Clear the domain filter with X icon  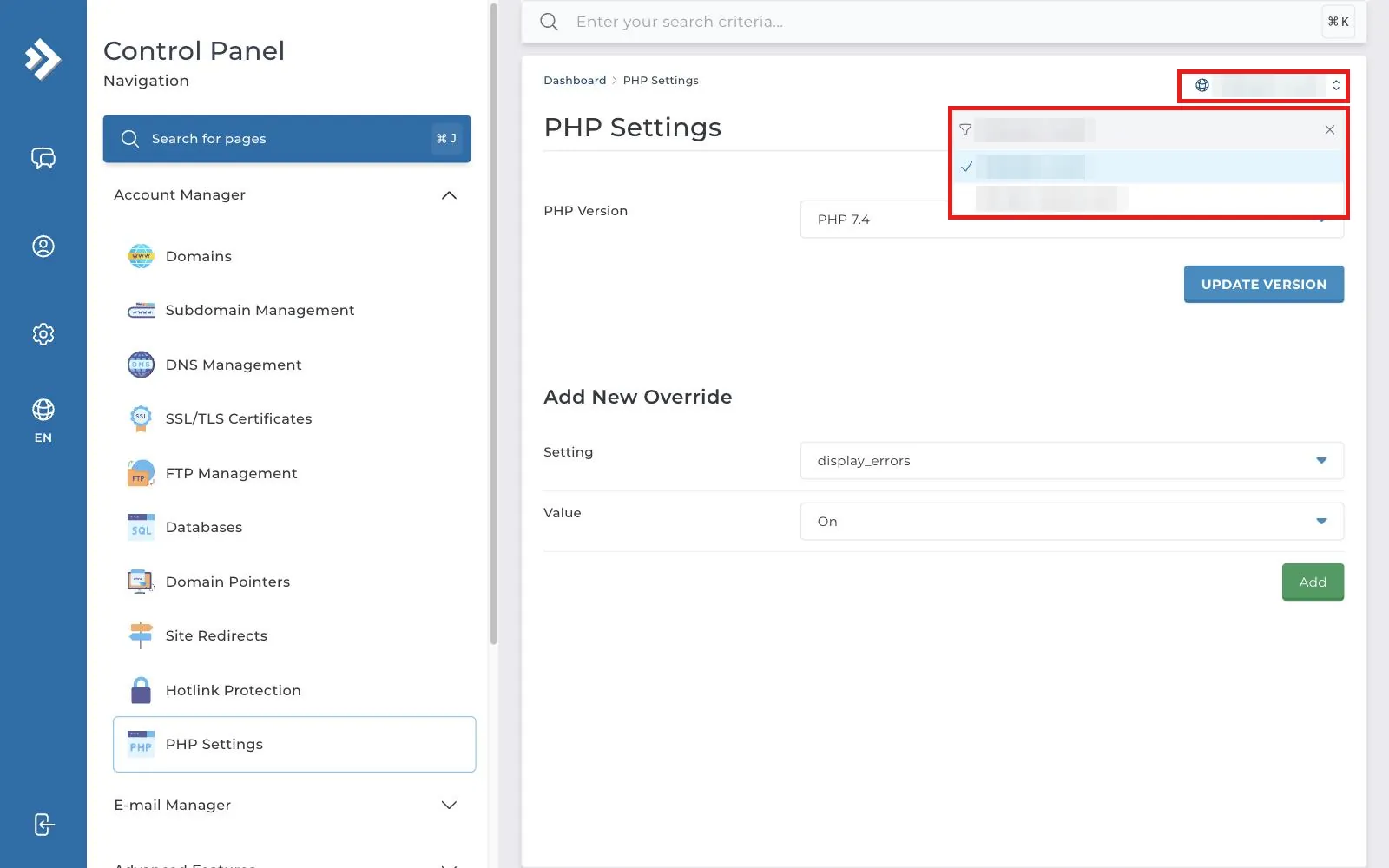[1329, 130]
